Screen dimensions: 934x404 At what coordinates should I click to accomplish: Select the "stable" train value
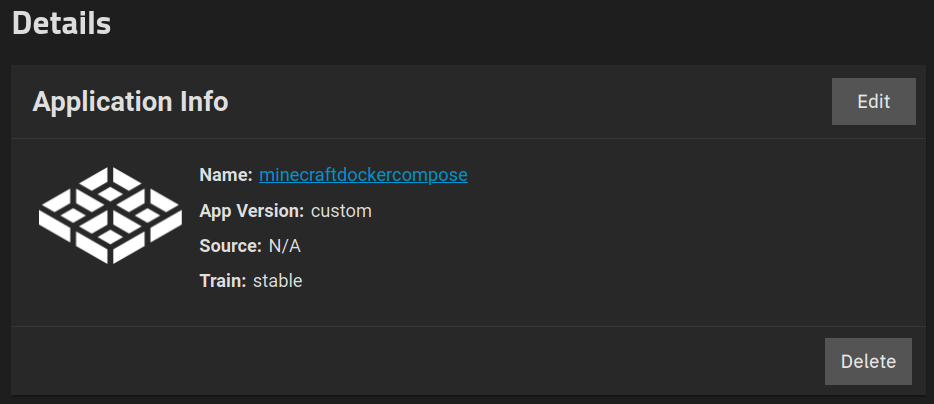(x=277, y=281)
